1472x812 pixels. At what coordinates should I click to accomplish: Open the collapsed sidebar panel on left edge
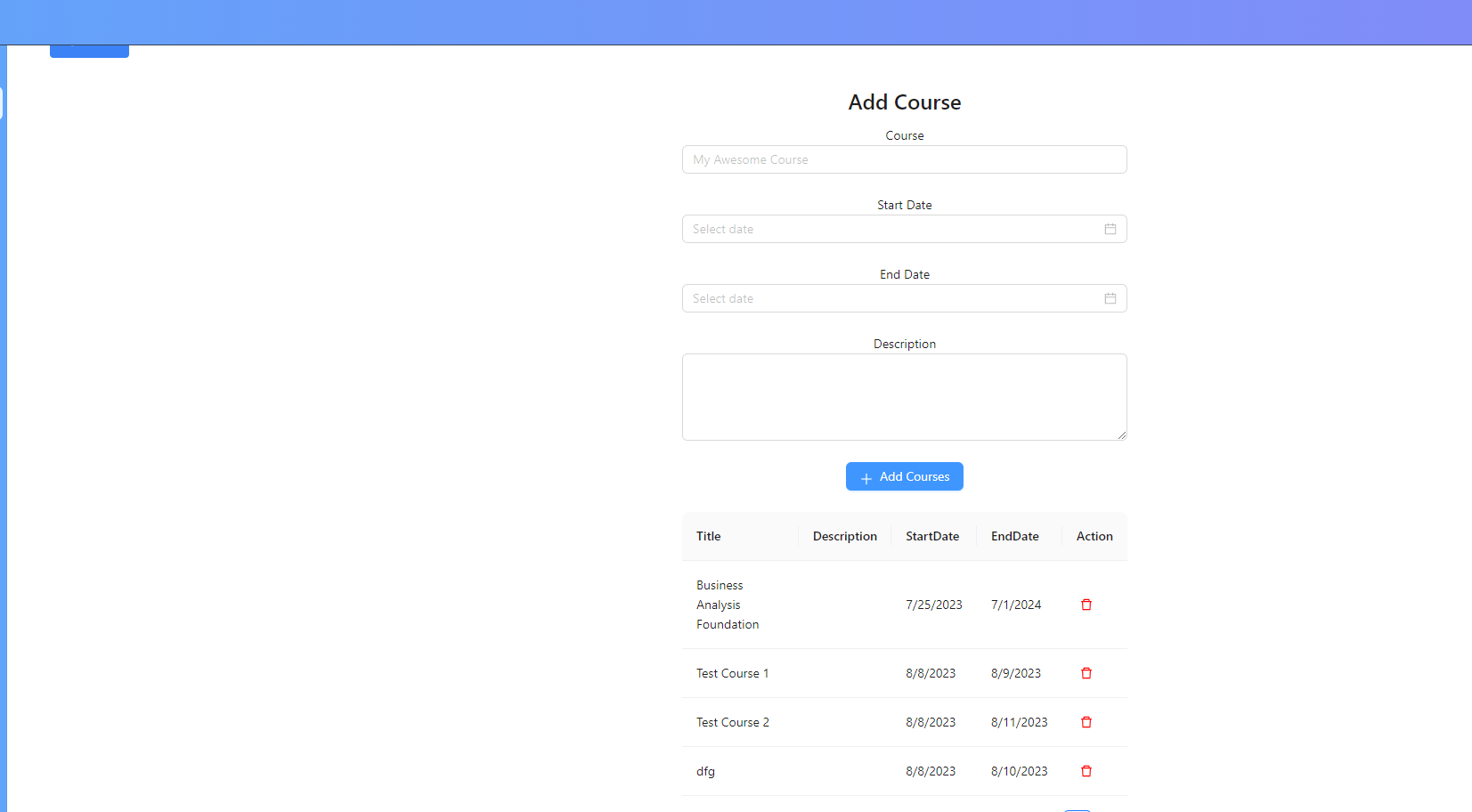tap(4, 103)
